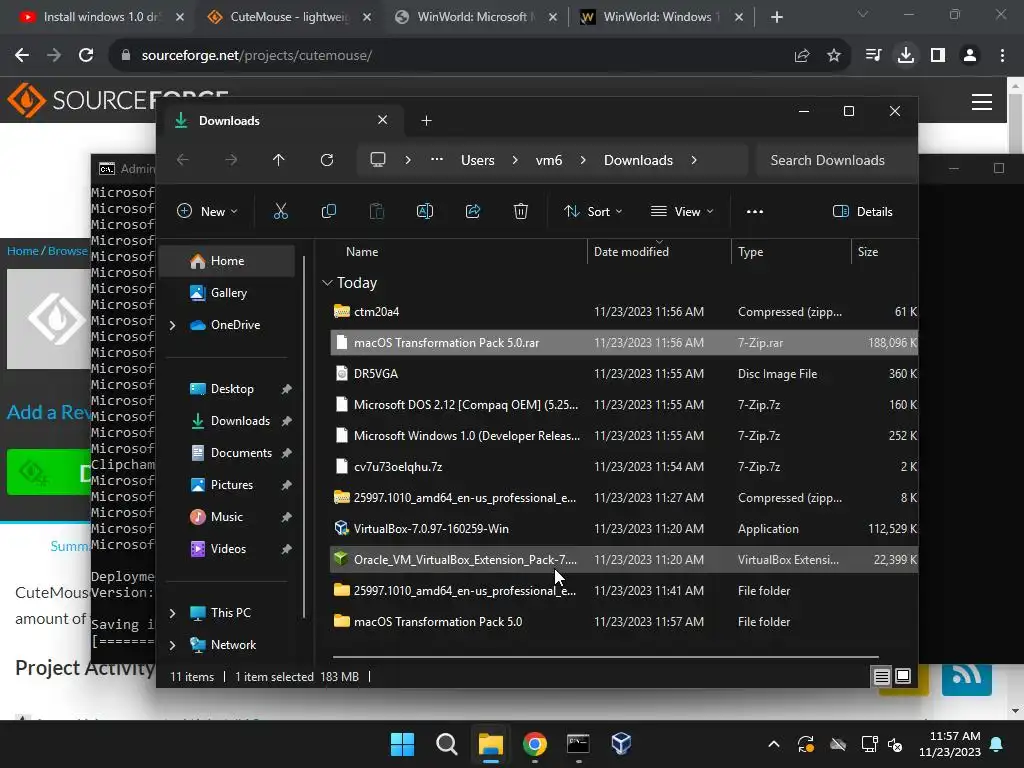Click the PC monitor icon in address bar

click(x=377, y=160)
